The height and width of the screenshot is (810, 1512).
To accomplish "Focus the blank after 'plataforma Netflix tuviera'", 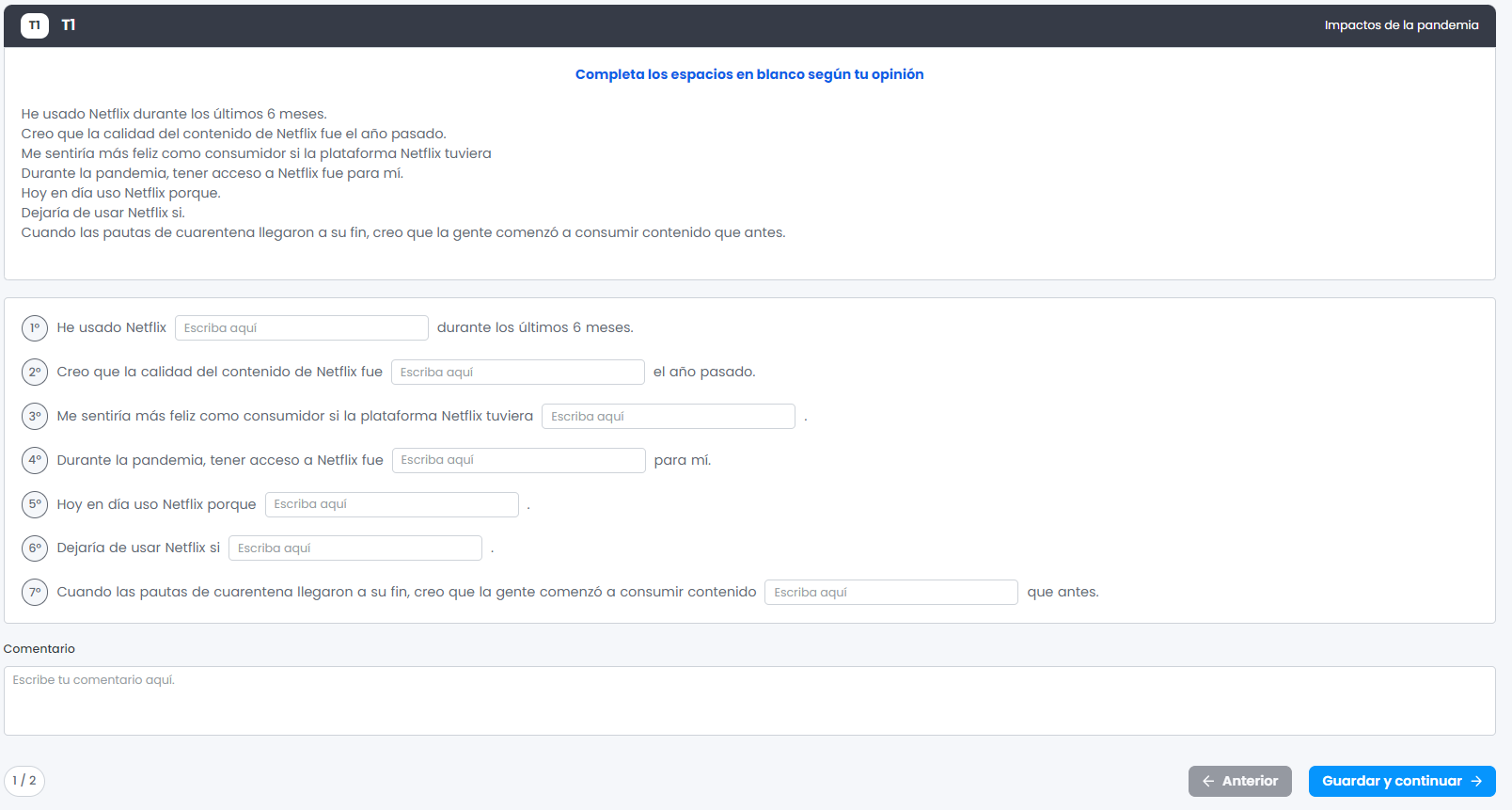I will pyautogui.click(x=669, y=416).
